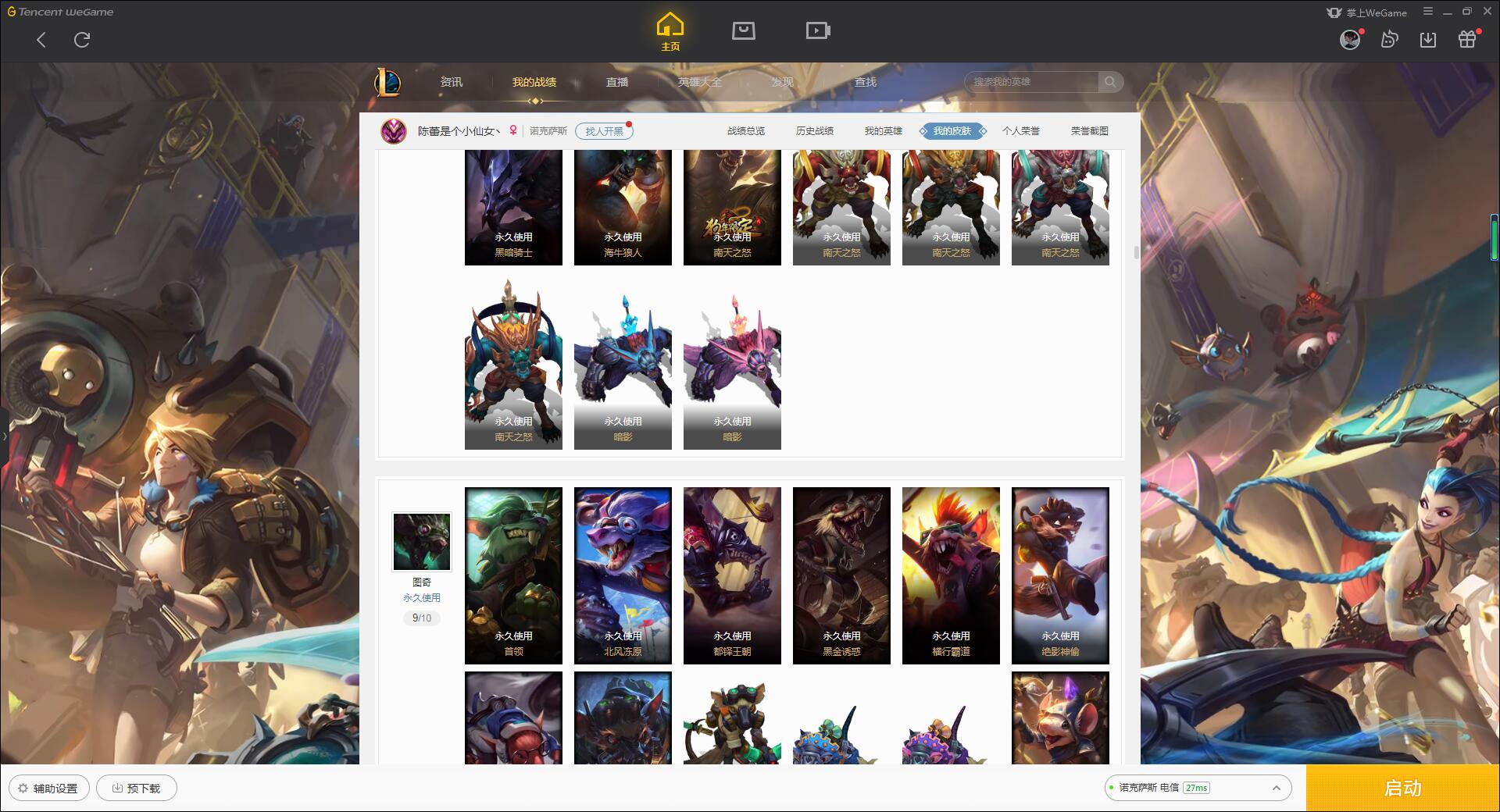Open the 荣誉截图 sub-tab

(1090, 131)
